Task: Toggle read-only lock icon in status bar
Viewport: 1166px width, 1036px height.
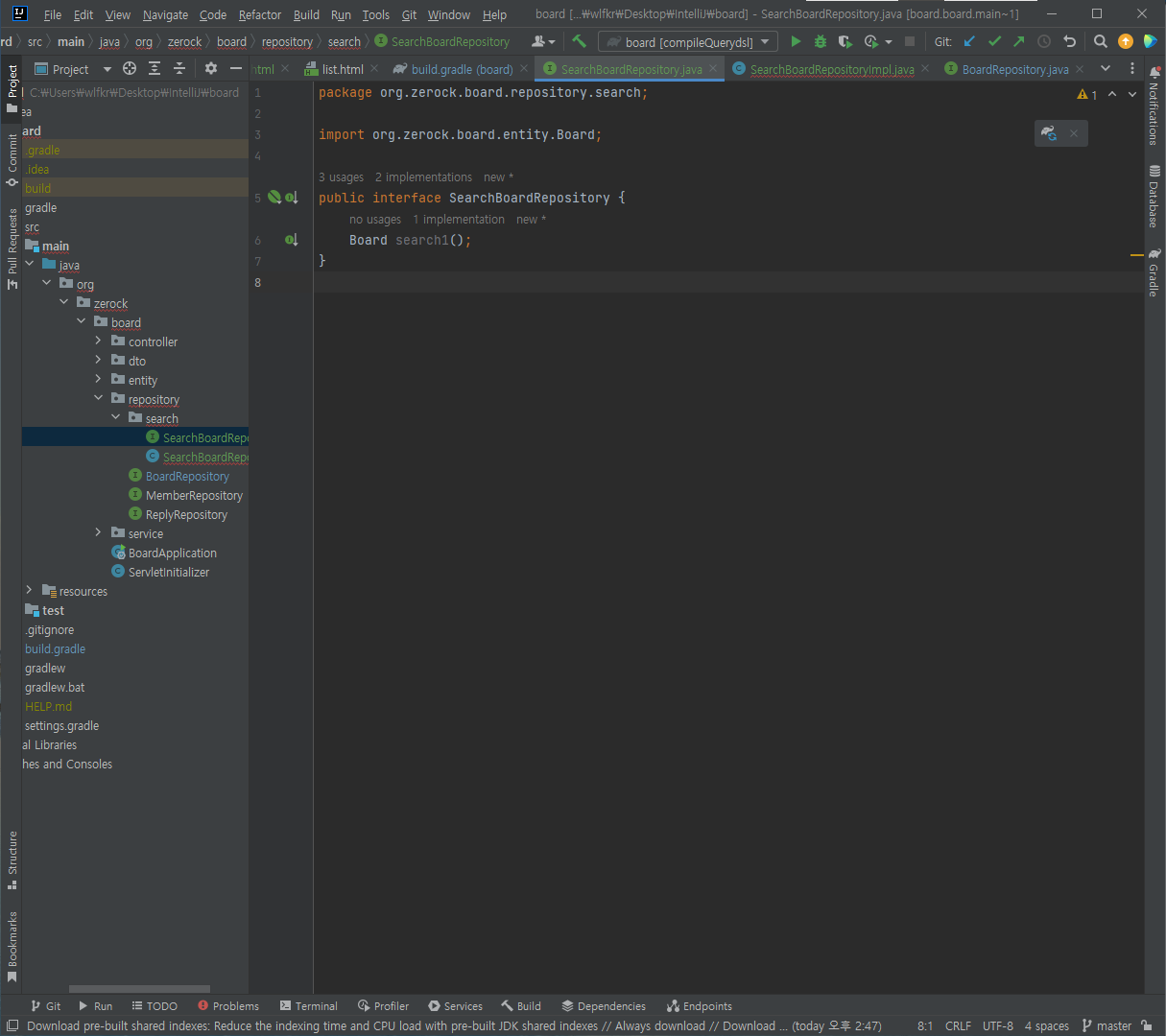Action: pos(1147,1025)
